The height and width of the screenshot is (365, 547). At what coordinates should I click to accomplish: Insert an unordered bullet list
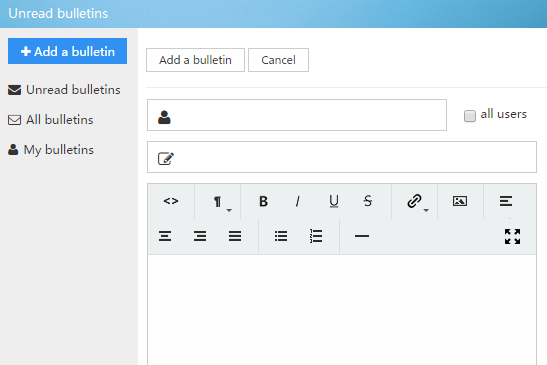[x=281, y=236]
